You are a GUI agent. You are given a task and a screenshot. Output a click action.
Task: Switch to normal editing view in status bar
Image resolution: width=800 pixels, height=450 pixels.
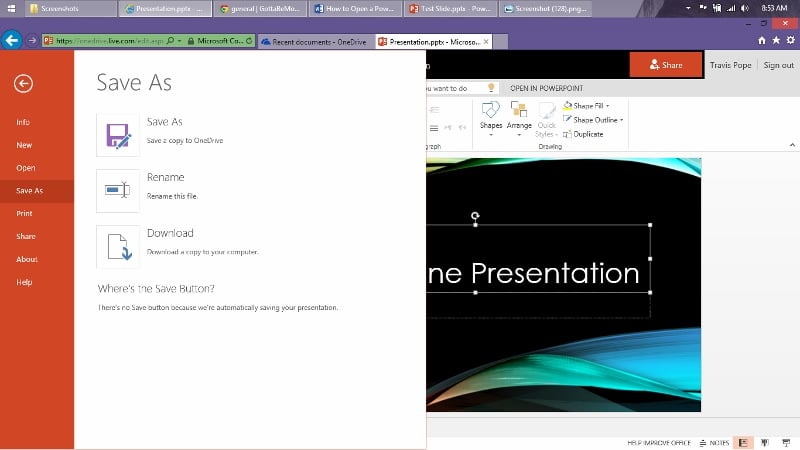pyautogui.click(x=743, y=443)
